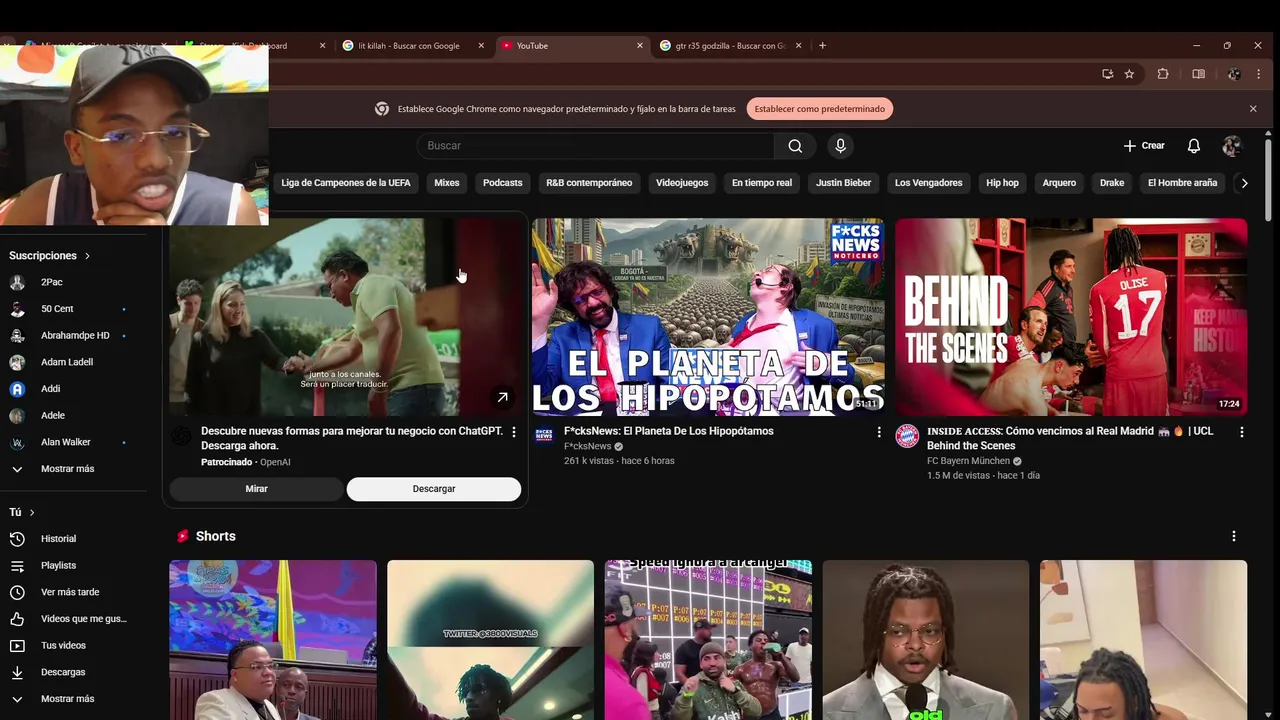Open Chrome side panel icon
The width and height of the screenshot is (1280, 720).
point(1198,74)
